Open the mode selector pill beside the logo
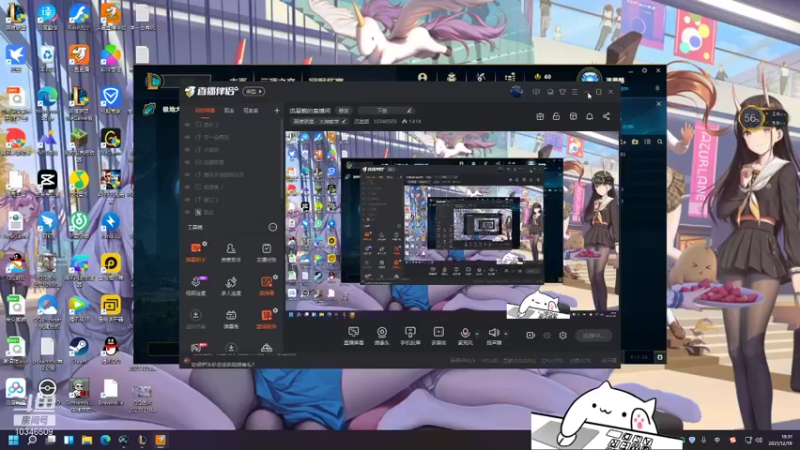Screen dimensions: 800x450 (254, 92)
